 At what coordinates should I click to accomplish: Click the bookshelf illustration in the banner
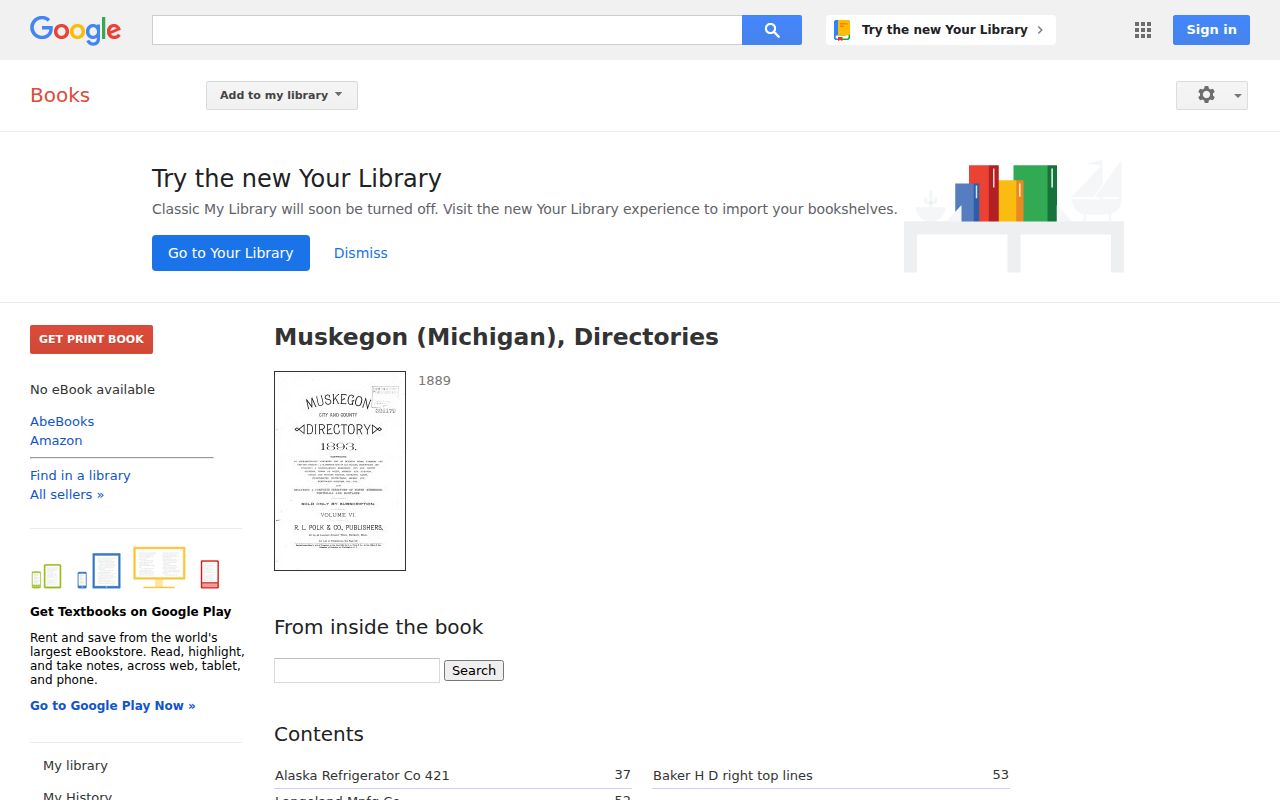[x=1013, y=216]
